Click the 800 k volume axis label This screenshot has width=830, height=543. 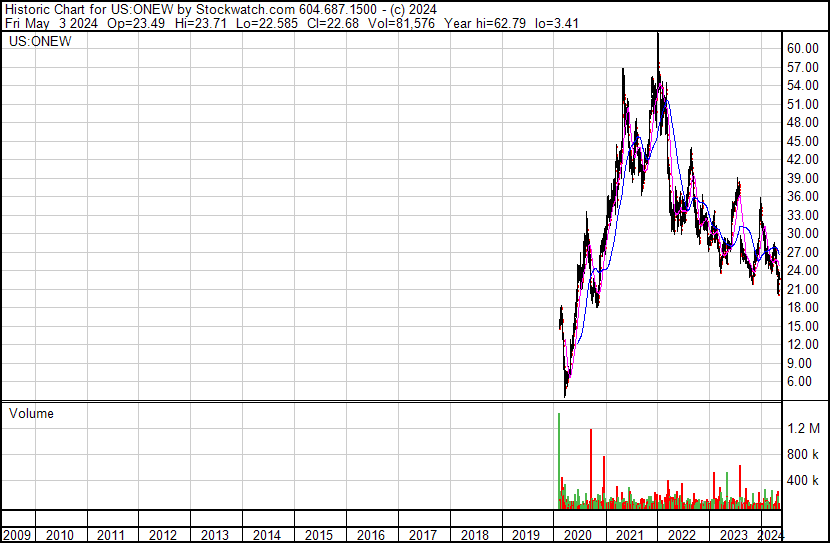coord(803,455)
